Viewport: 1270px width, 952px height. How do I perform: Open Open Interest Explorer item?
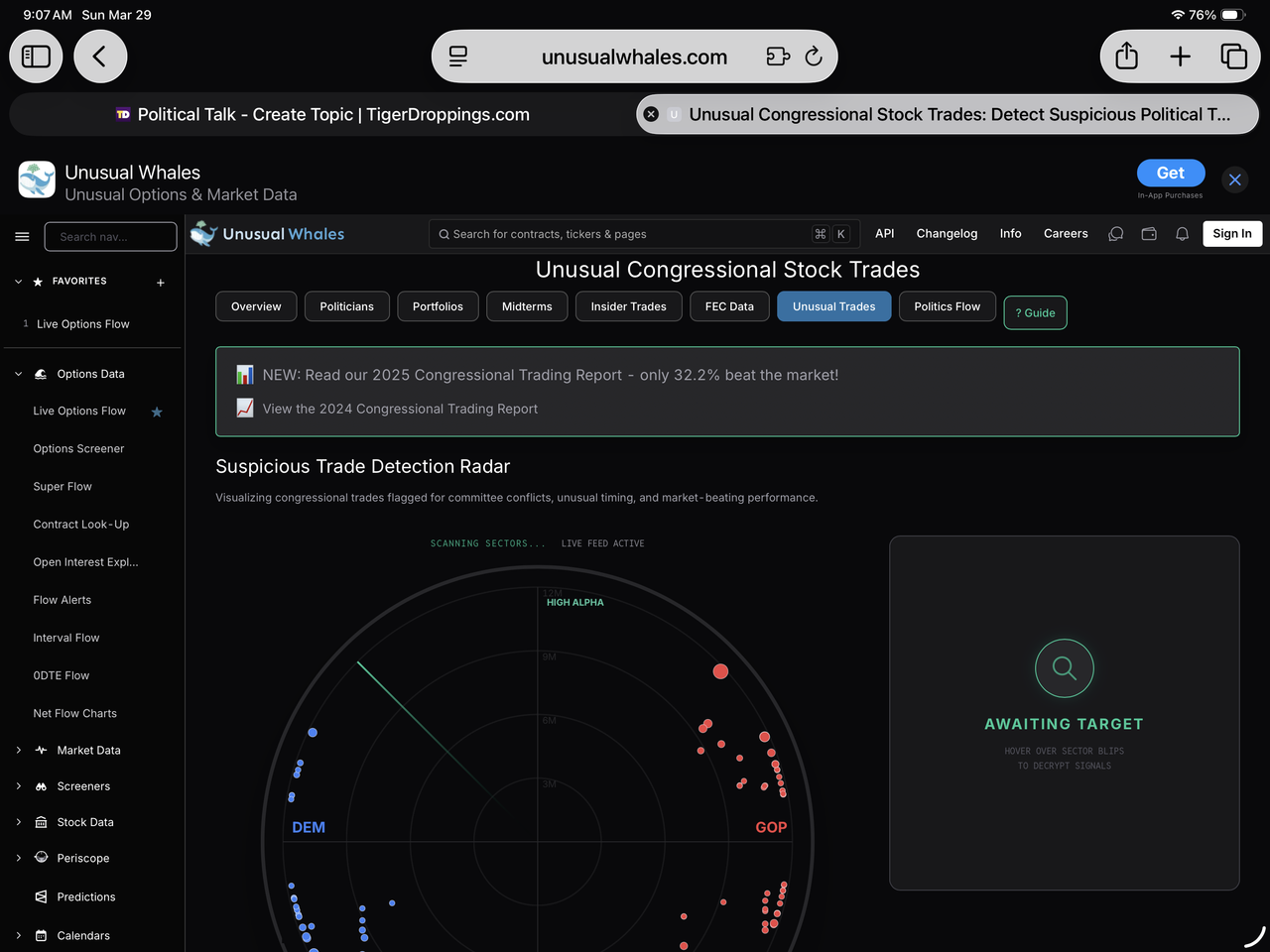tap(85, 562)
